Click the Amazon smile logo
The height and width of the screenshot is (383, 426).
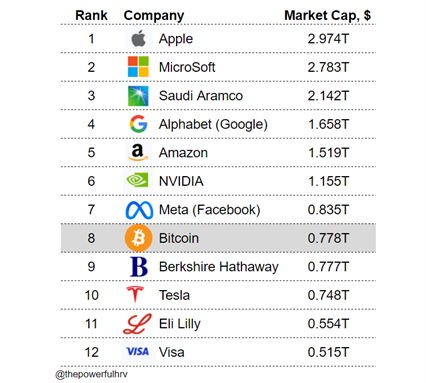click(x=138, y=152)
